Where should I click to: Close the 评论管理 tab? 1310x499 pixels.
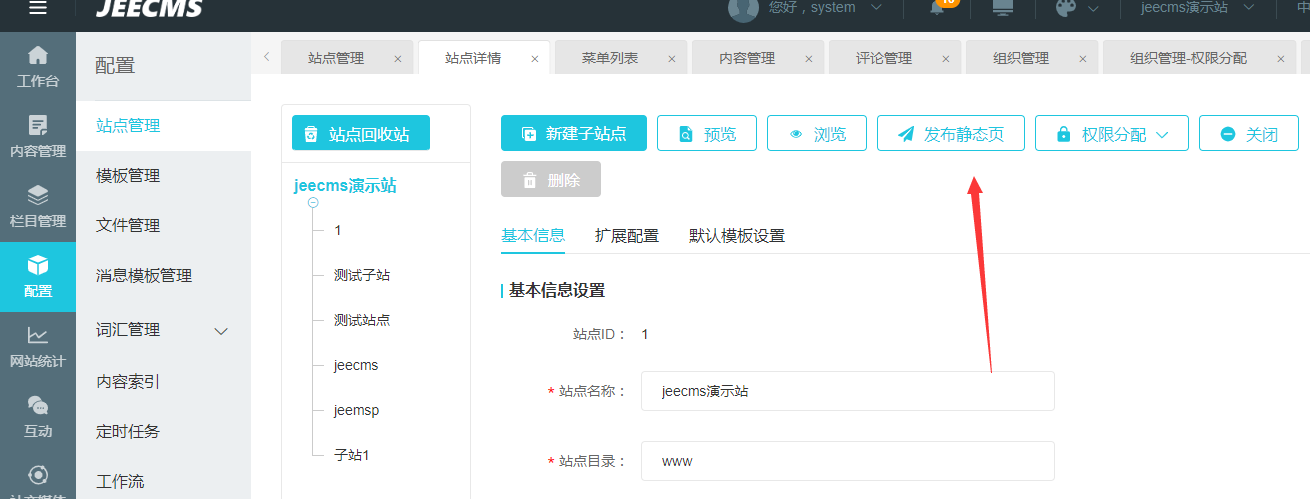(x=946, y=59)
